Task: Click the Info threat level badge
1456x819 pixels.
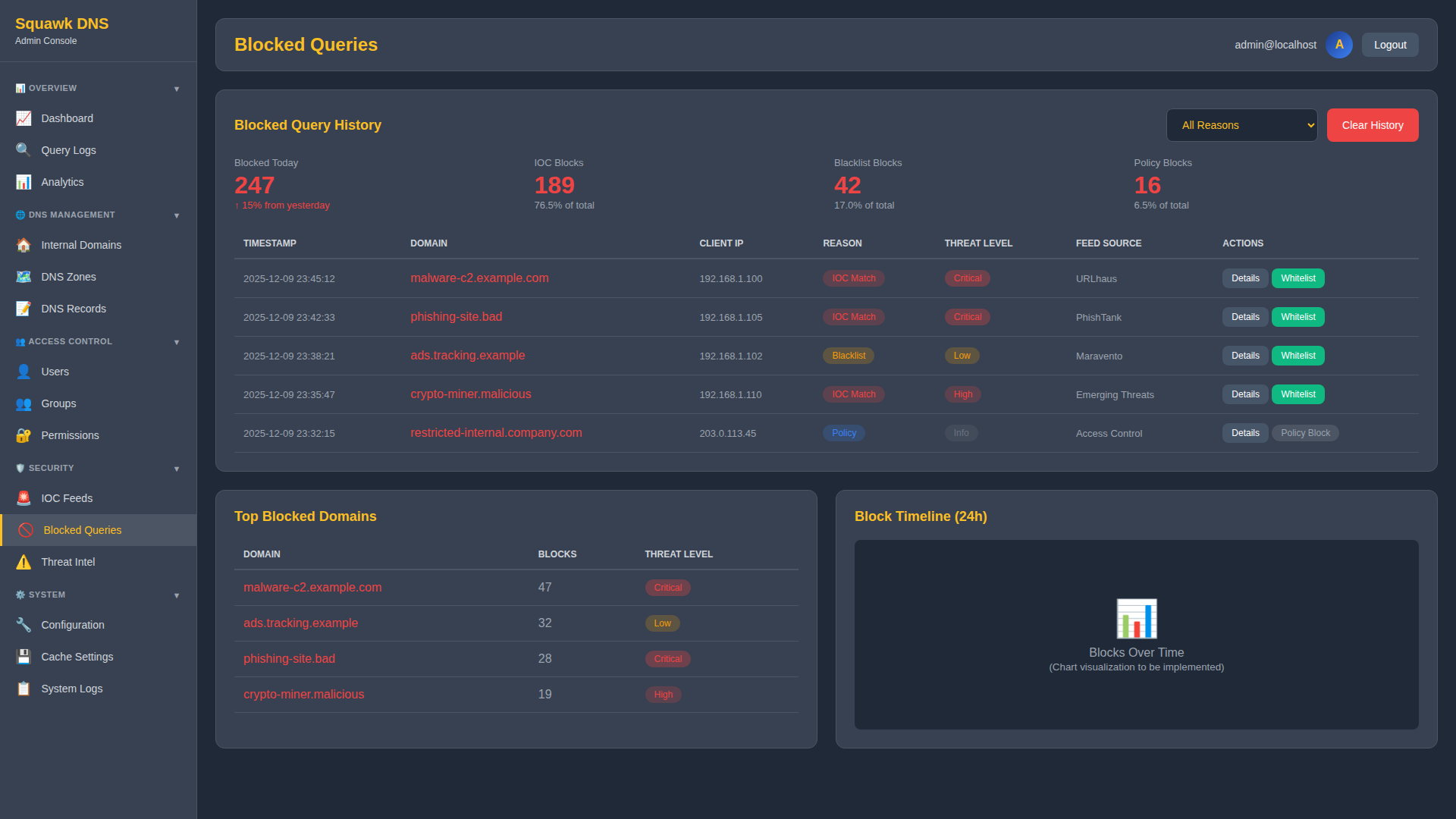Action: point(961,433)
